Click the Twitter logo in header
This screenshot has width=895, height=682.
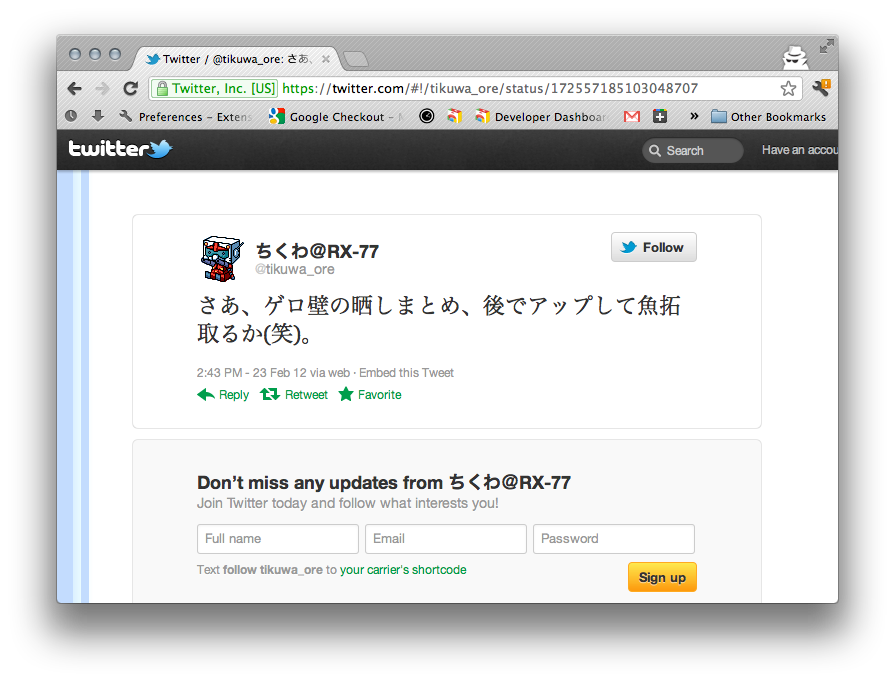click(x=120, y=149)
